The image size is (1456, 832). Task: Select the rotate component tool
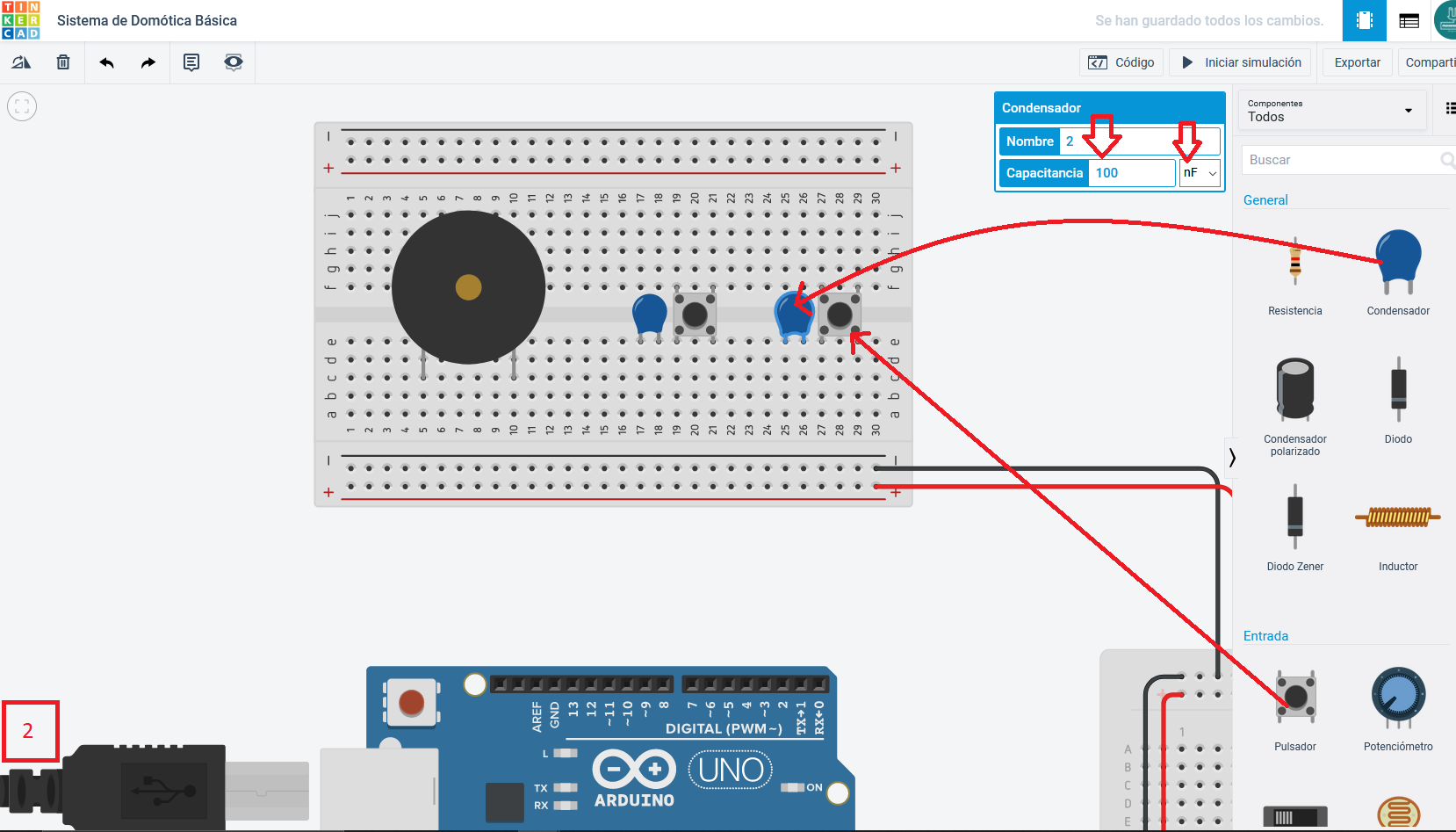tap(21, 62)
